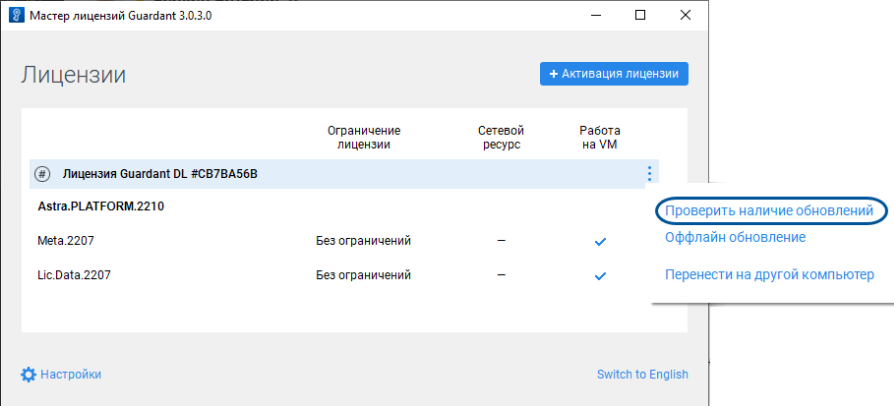Click the Ограничение лицензии column header
Screen dimensions: 894x406
tap(363, 137)
